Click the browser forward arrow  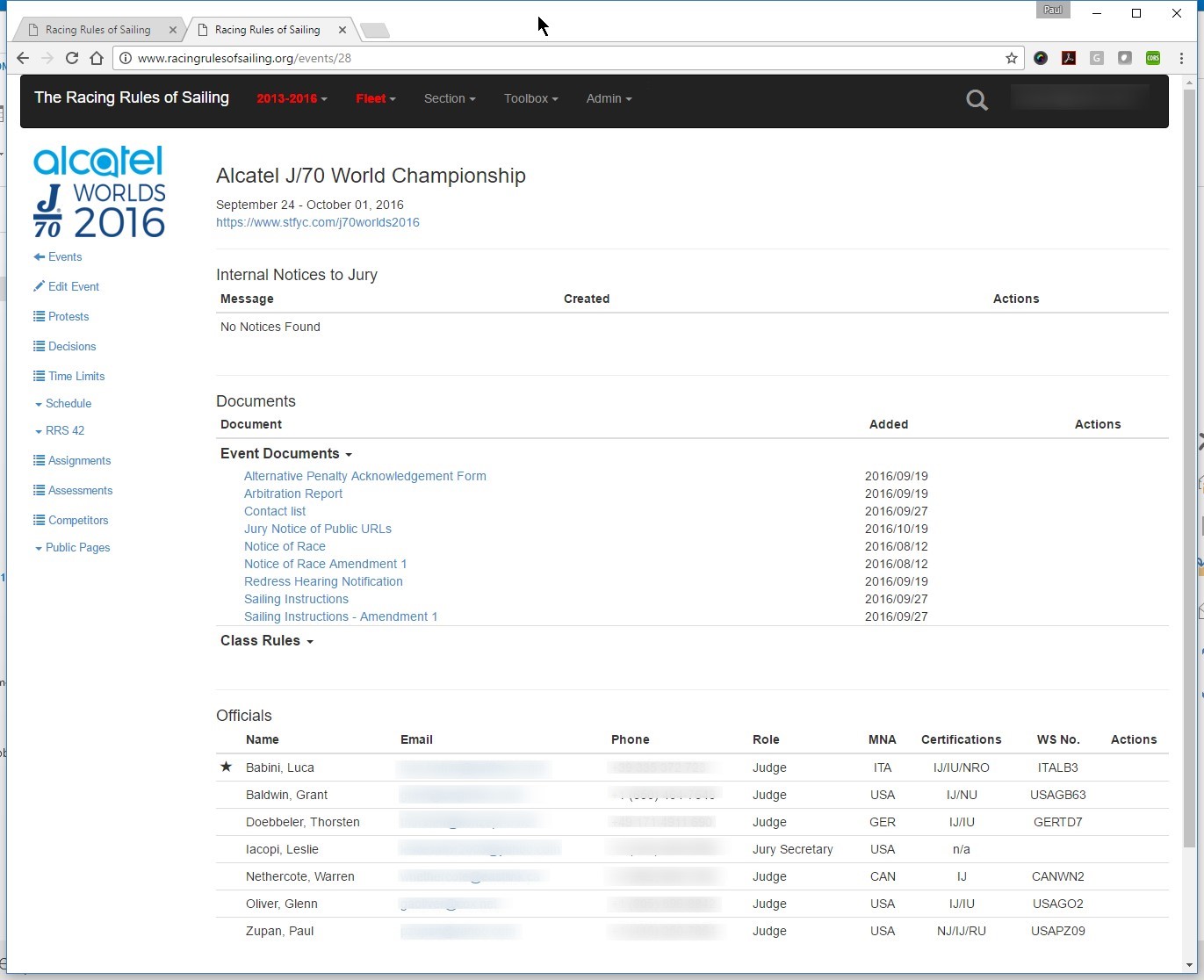[47, 58]
